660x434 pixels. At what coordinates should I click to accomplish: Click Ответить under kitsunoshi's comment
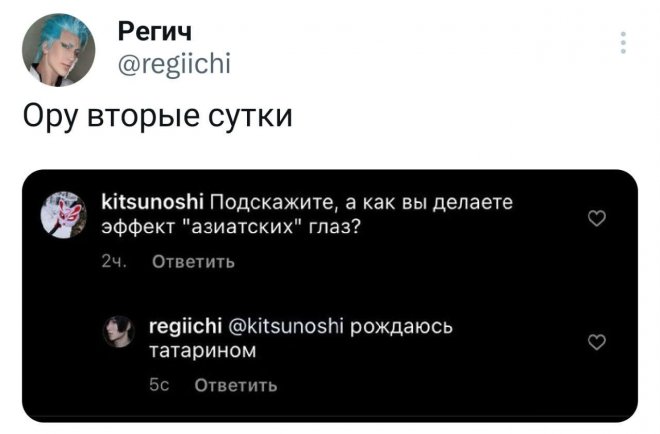click(x=194, y=262)
